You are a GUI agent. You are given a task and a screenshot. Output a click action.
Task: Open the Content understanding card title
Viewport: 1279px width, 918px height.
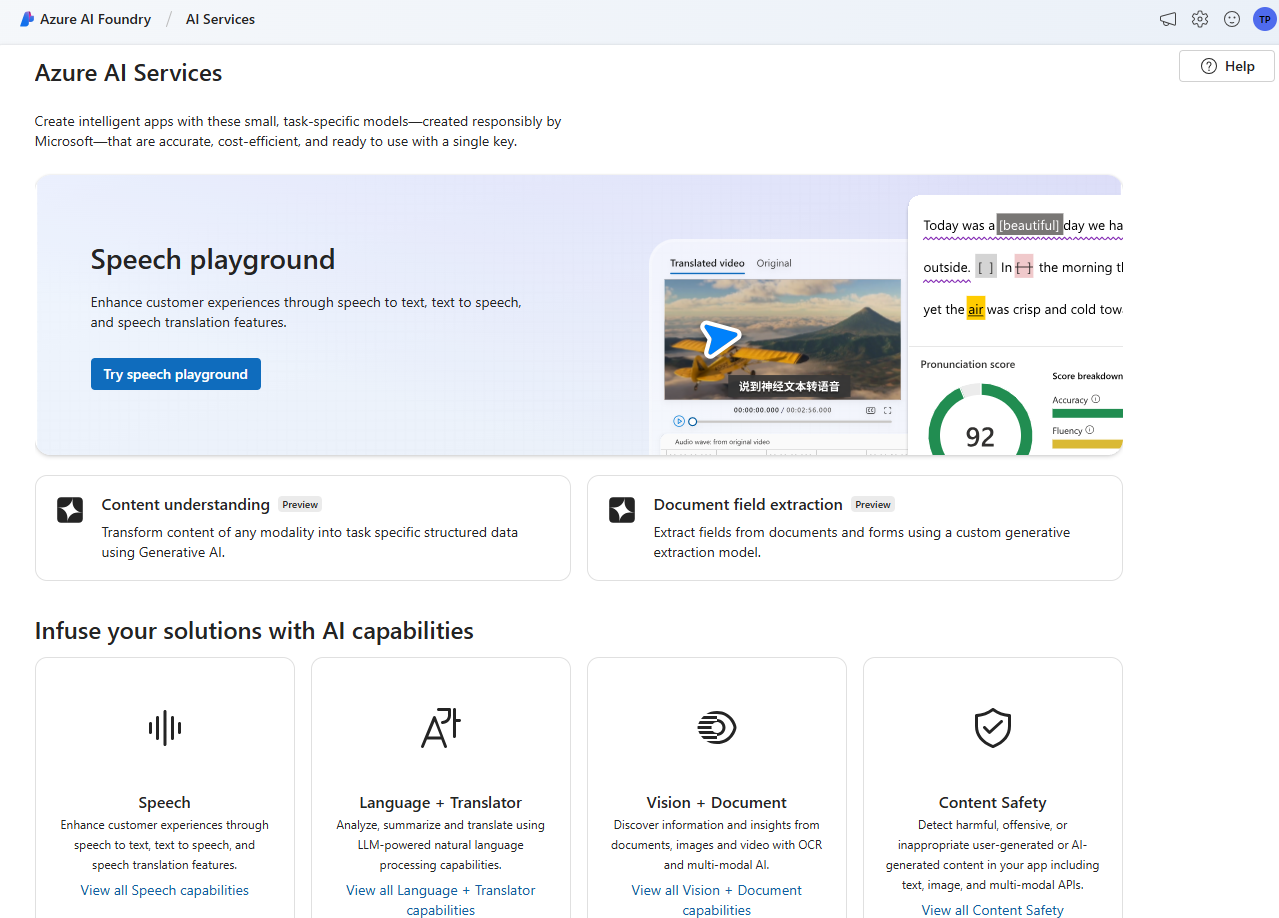coord(186,504)
